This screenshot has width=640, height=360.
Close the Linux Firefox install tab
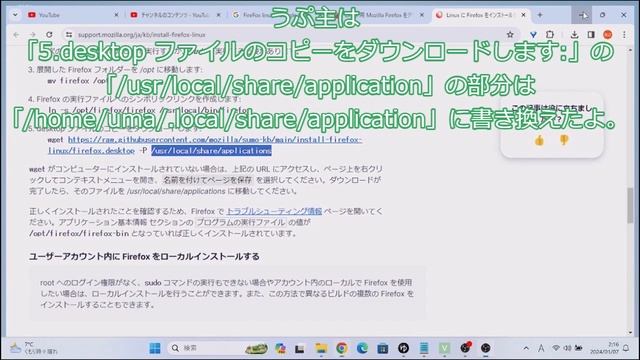point(523,15)
